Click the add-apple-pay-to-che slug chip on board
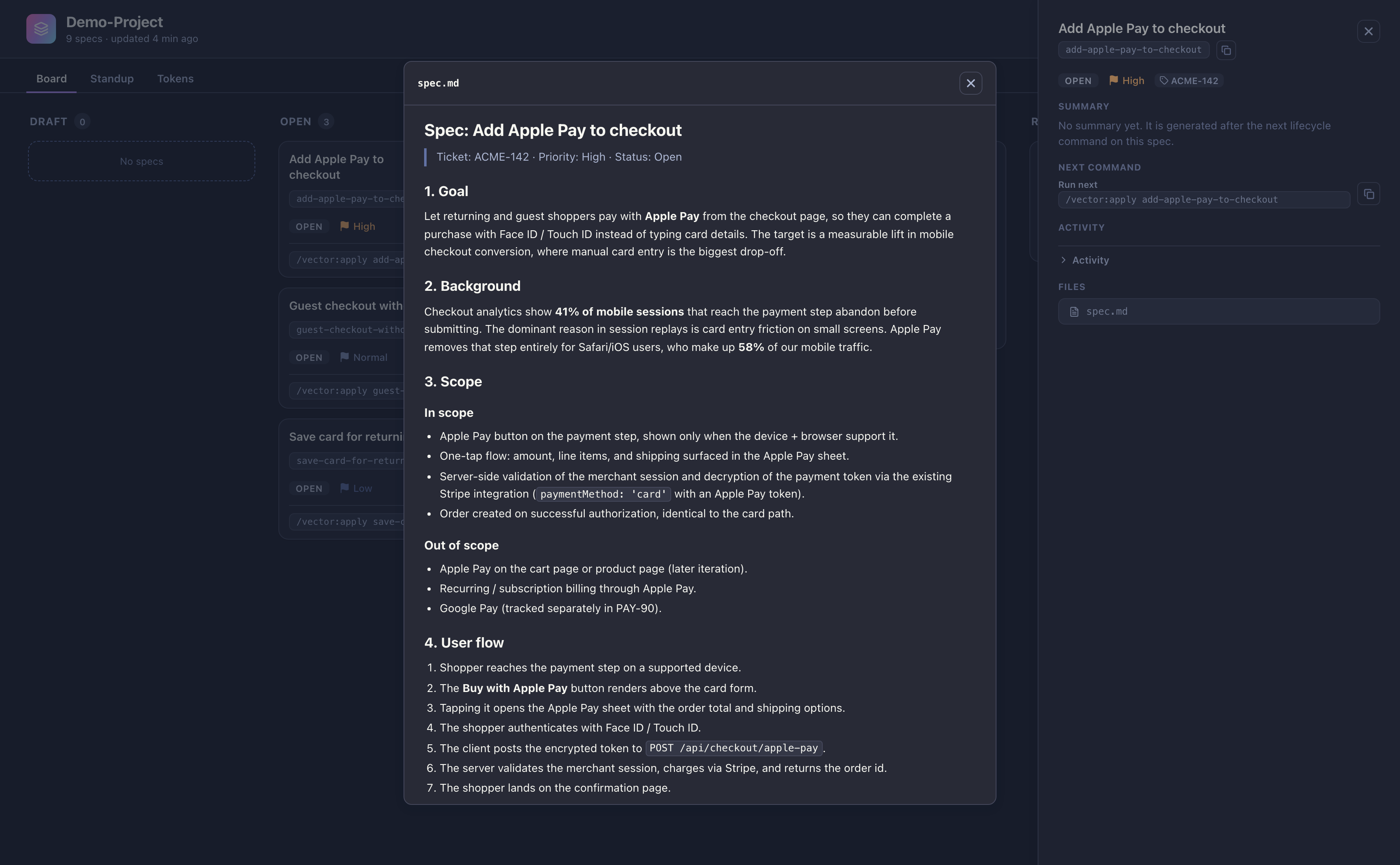Image resolution: width=1400 pixels, height=865 pixels. (x=347, y=199)
